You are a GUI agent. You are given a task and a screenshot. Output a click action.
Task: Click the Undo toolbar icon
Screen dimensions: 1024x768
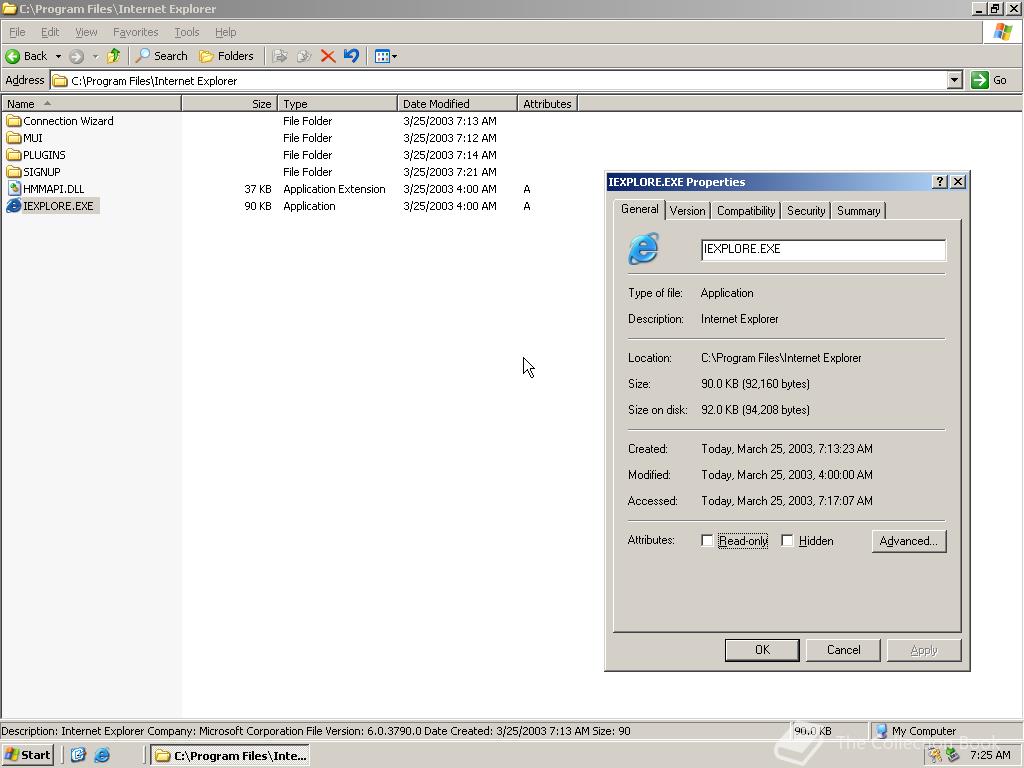[x=351, y=56]
